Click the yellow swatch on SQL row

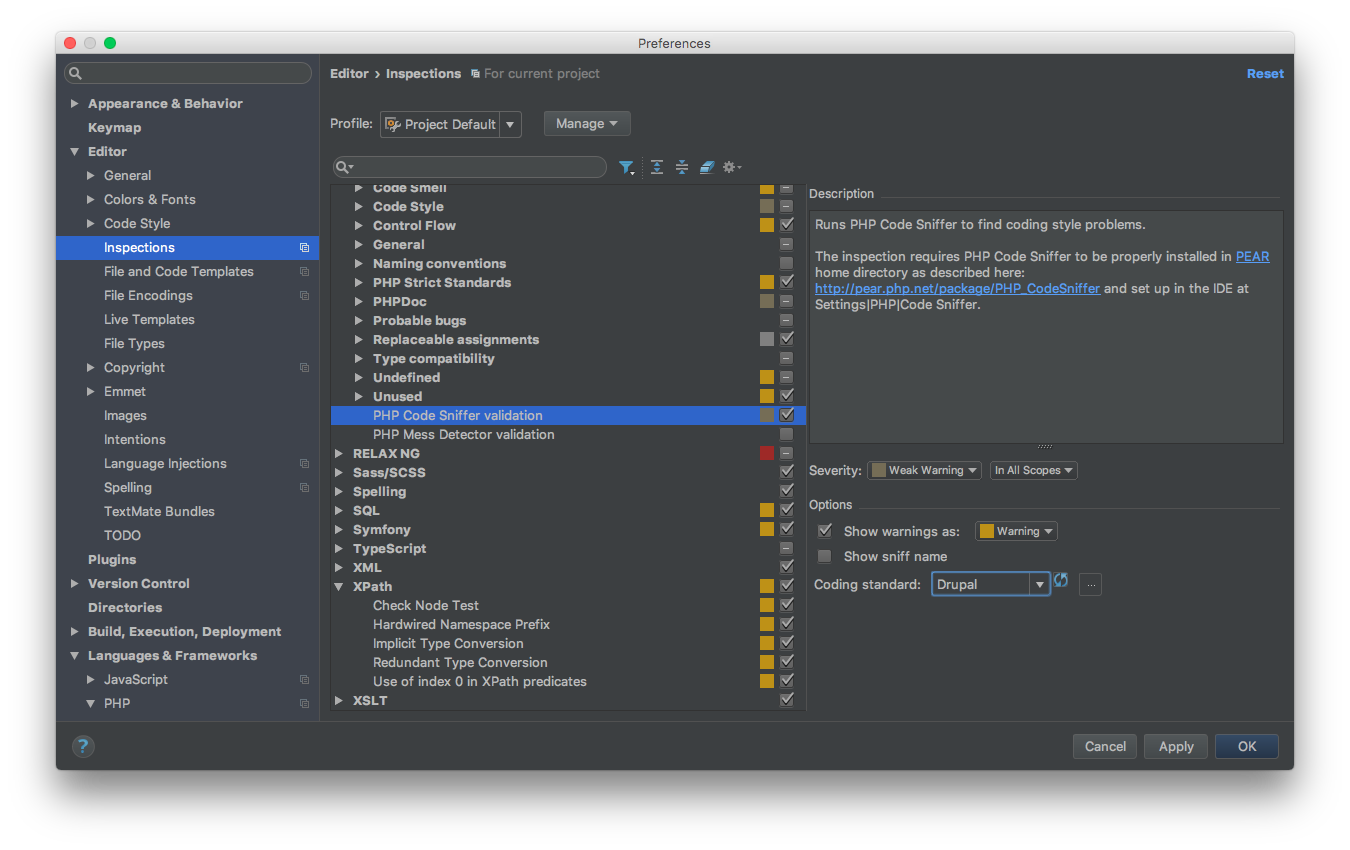767,510
